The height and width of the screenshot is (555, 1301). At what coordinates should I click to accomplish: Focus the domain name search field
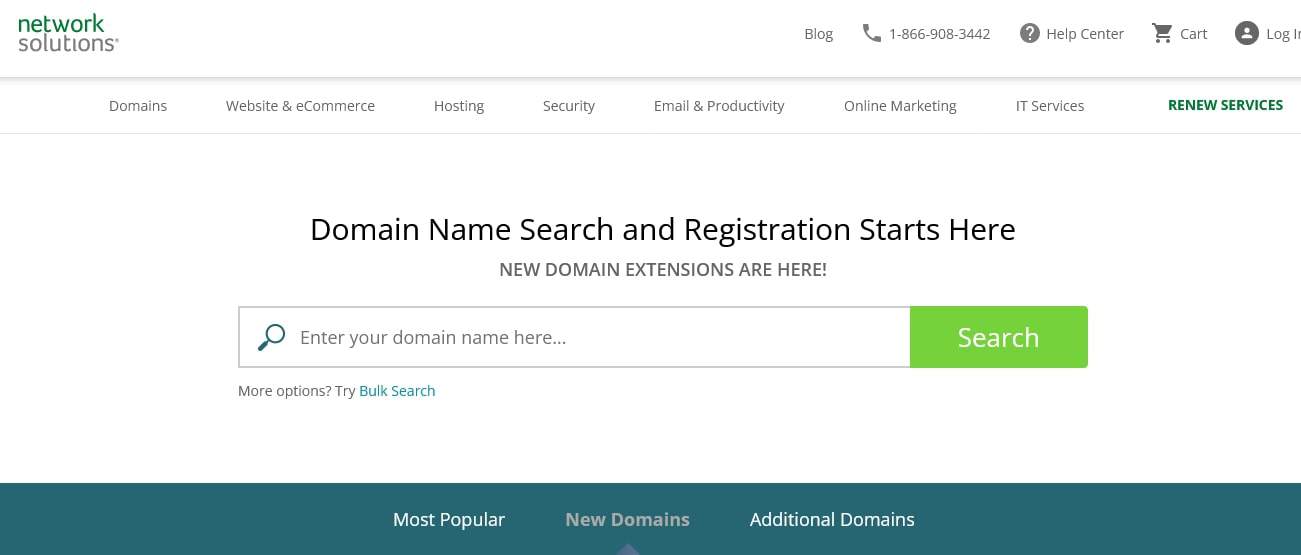574,337
